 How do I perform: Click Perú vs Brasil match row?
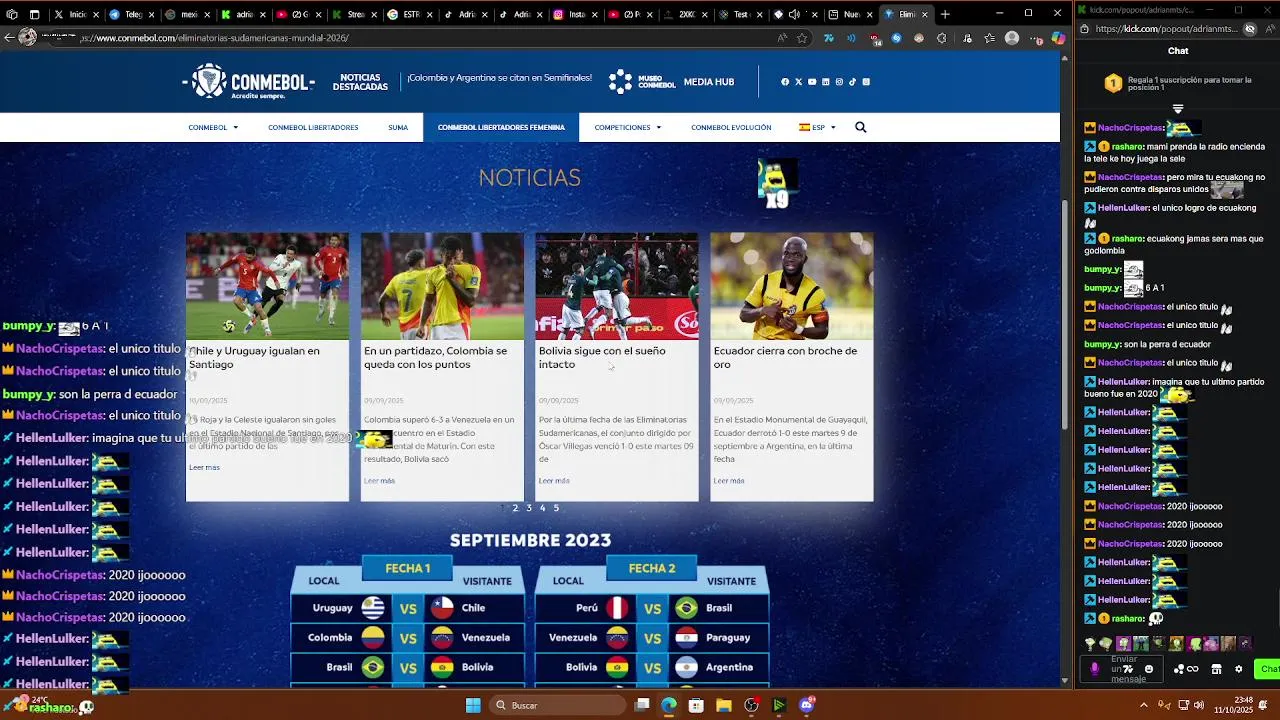[652, 608]
